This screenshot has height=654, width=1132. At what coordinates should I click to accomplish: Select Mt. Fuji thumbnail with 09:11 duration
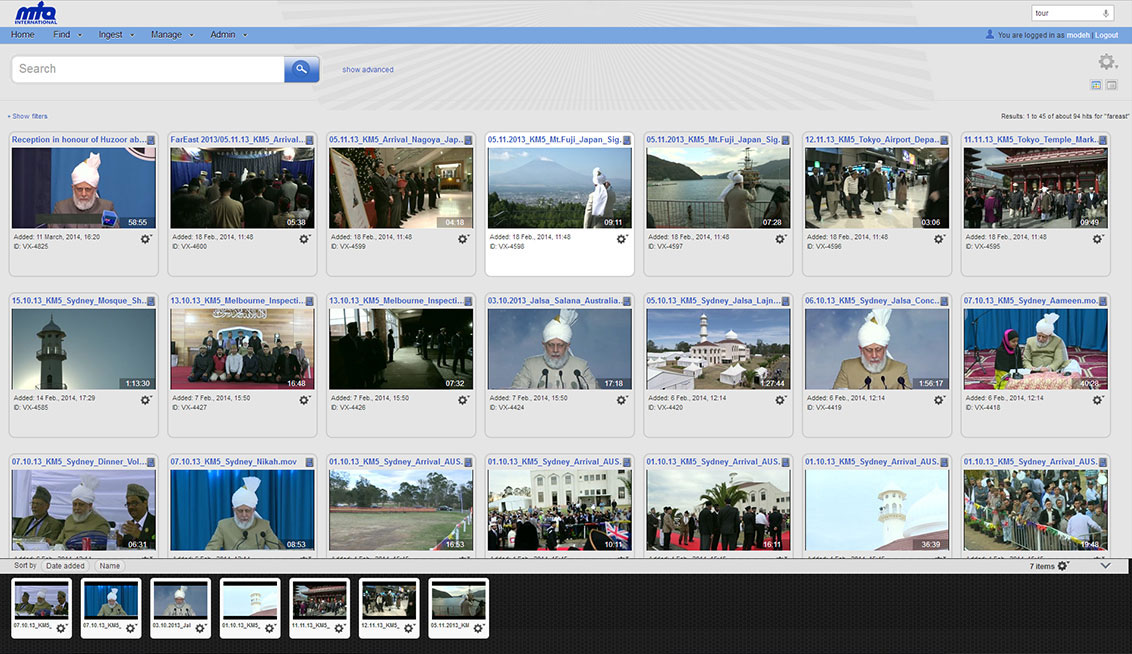[x=560, y=188]
